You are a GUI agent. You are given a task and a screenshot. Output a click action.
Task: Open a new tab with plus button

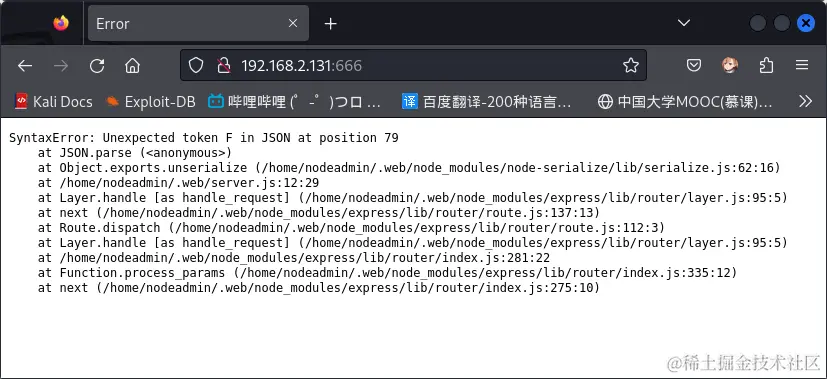(x=331, y=23)
